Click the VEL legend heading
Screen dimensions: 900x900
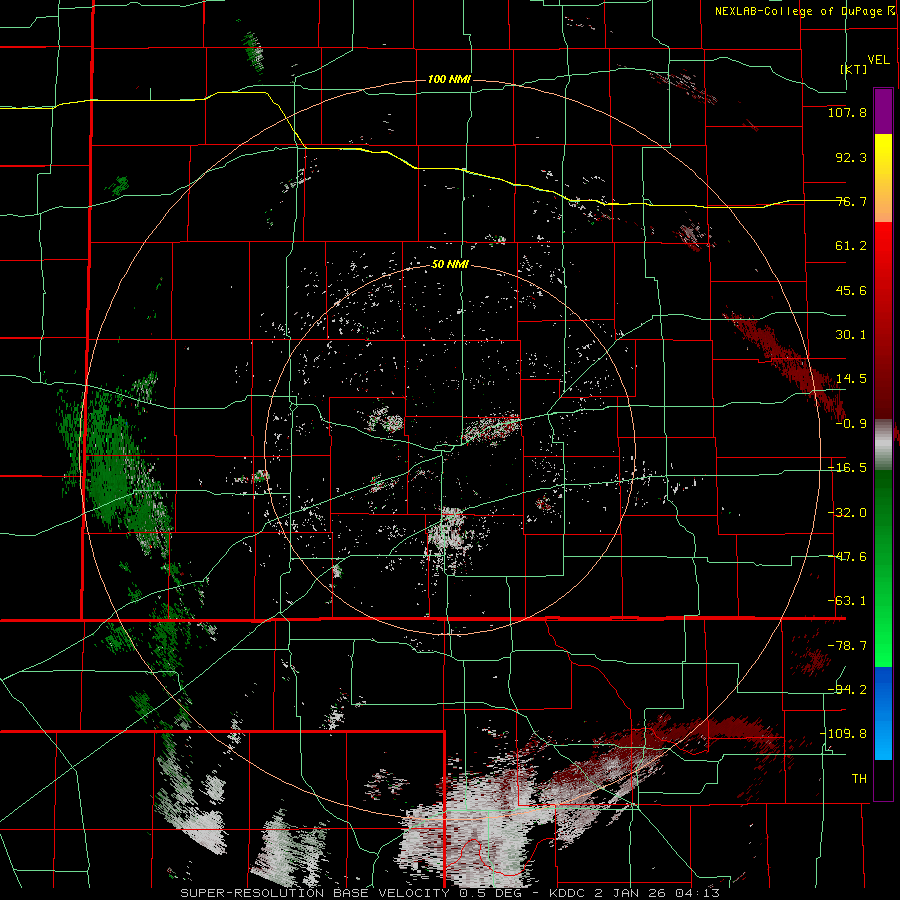pyautogui.click(x=878, y=60)
